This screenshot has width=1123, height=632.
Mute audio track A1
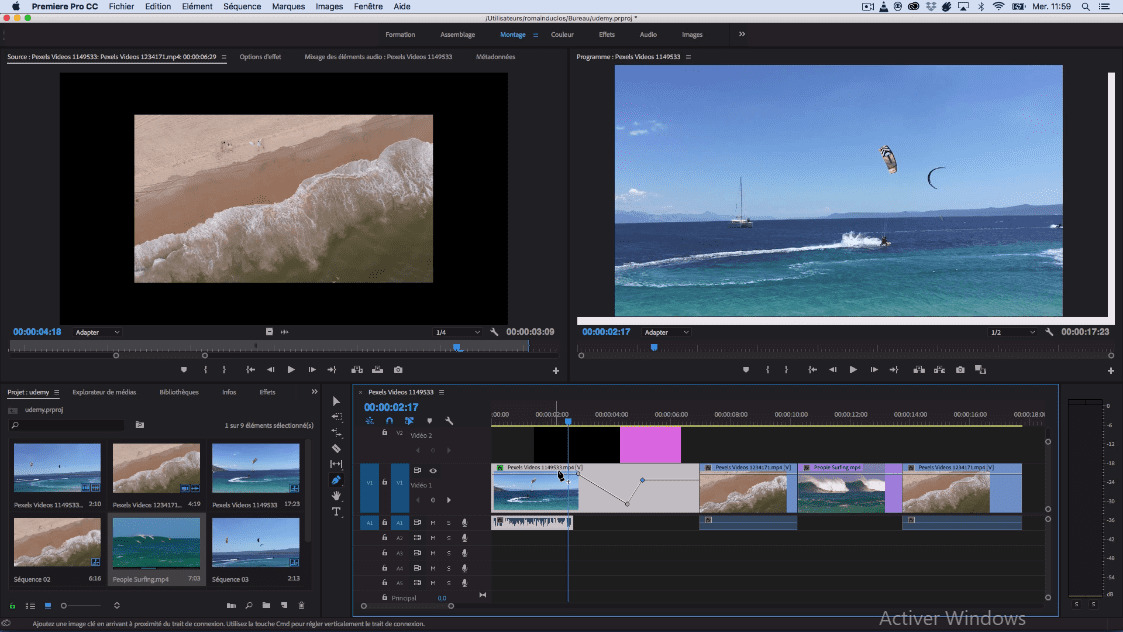click(433, 523)
